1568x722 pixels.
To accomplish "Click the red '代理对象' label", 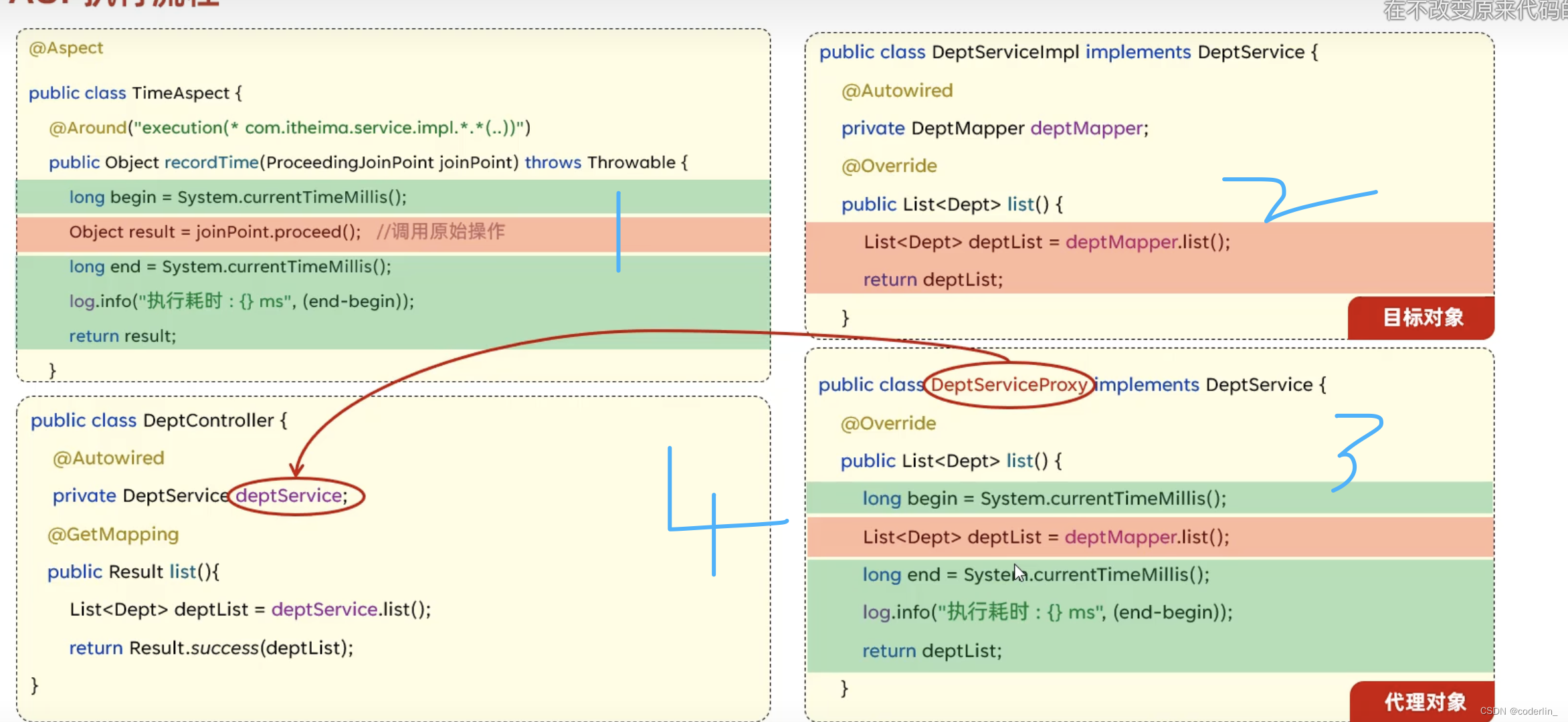I will pyautogui.click(x=1423, y=701).
